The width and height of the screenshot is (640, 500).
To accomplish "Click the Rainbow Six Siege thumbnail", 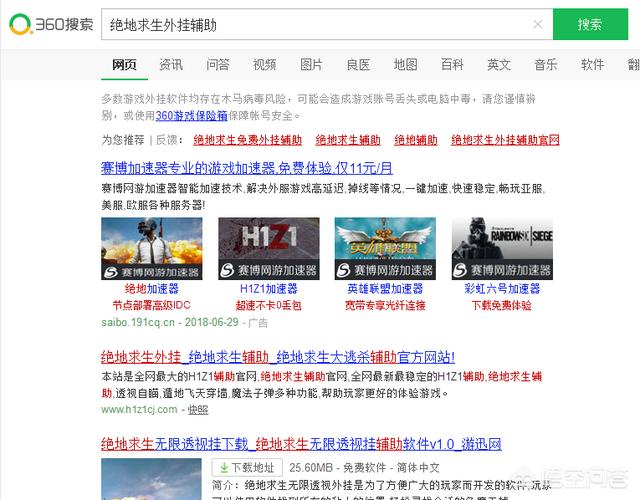I will click(x=502, y=249).
